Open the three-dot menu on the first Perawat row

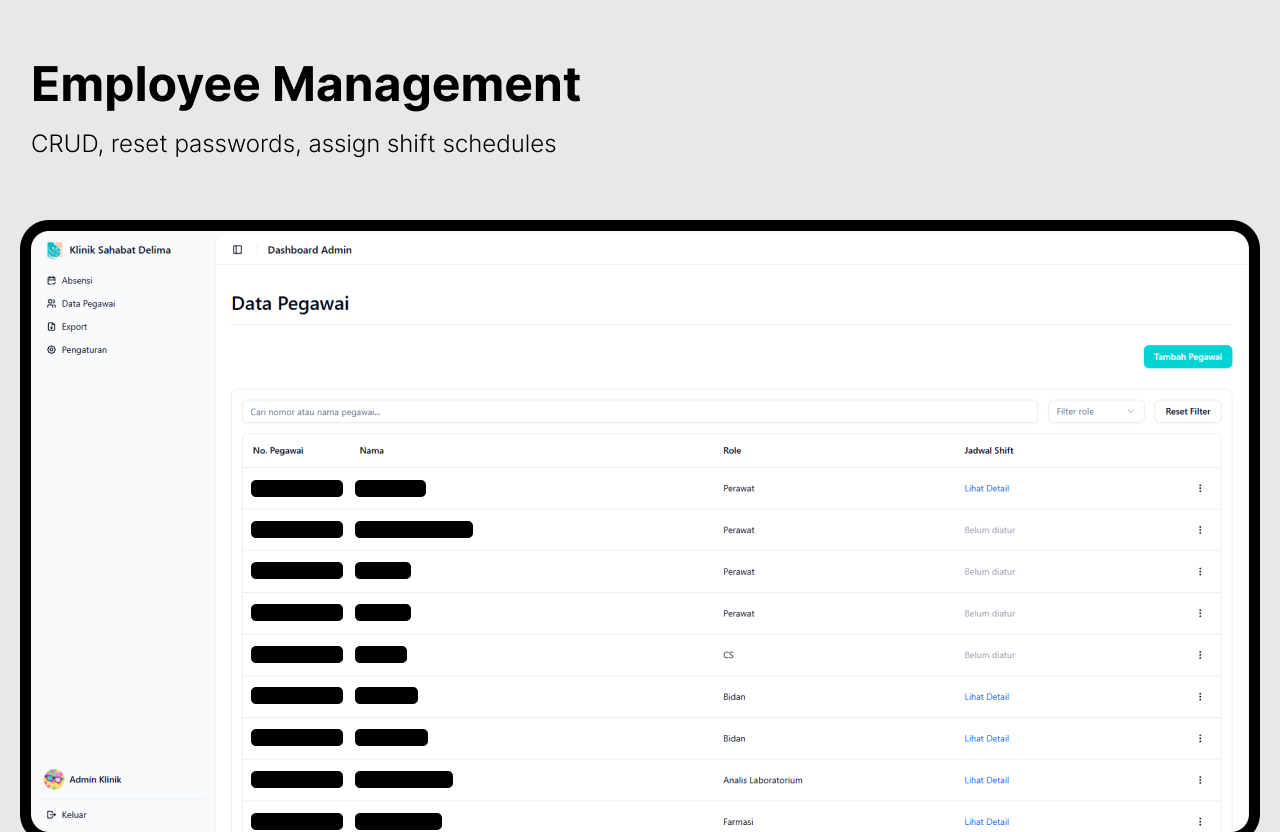pos(1200,488)
